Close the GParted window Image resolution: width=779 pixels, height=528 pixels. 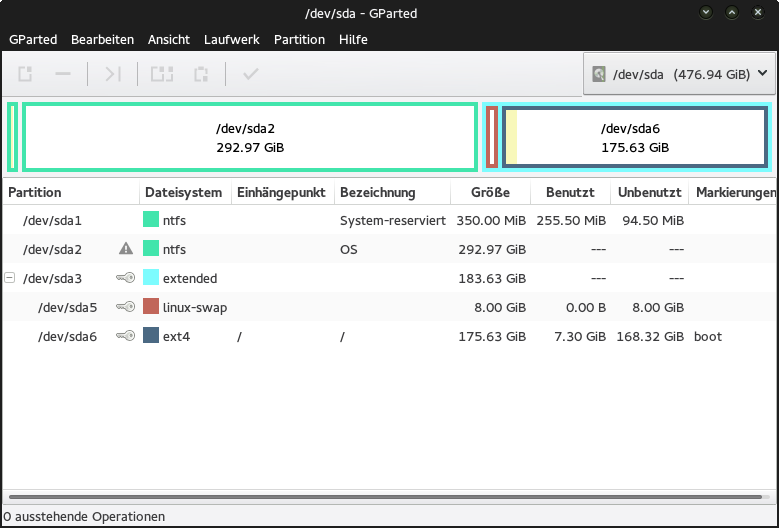coord(758,12)
